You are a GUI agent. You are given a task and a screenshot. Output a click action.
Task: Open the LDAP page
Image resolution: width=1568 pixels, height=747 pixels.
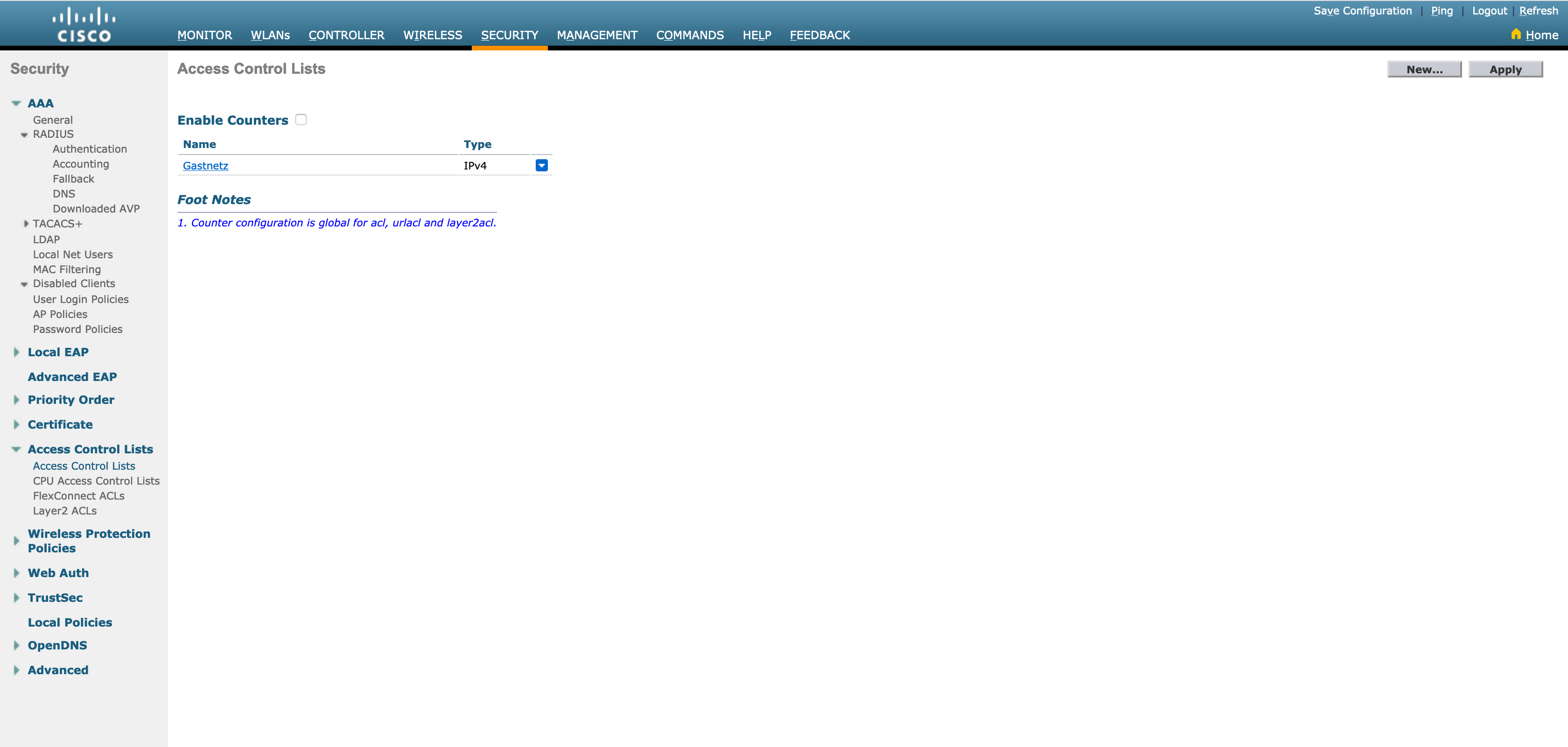pyautogui.click(x=46, y=240)
